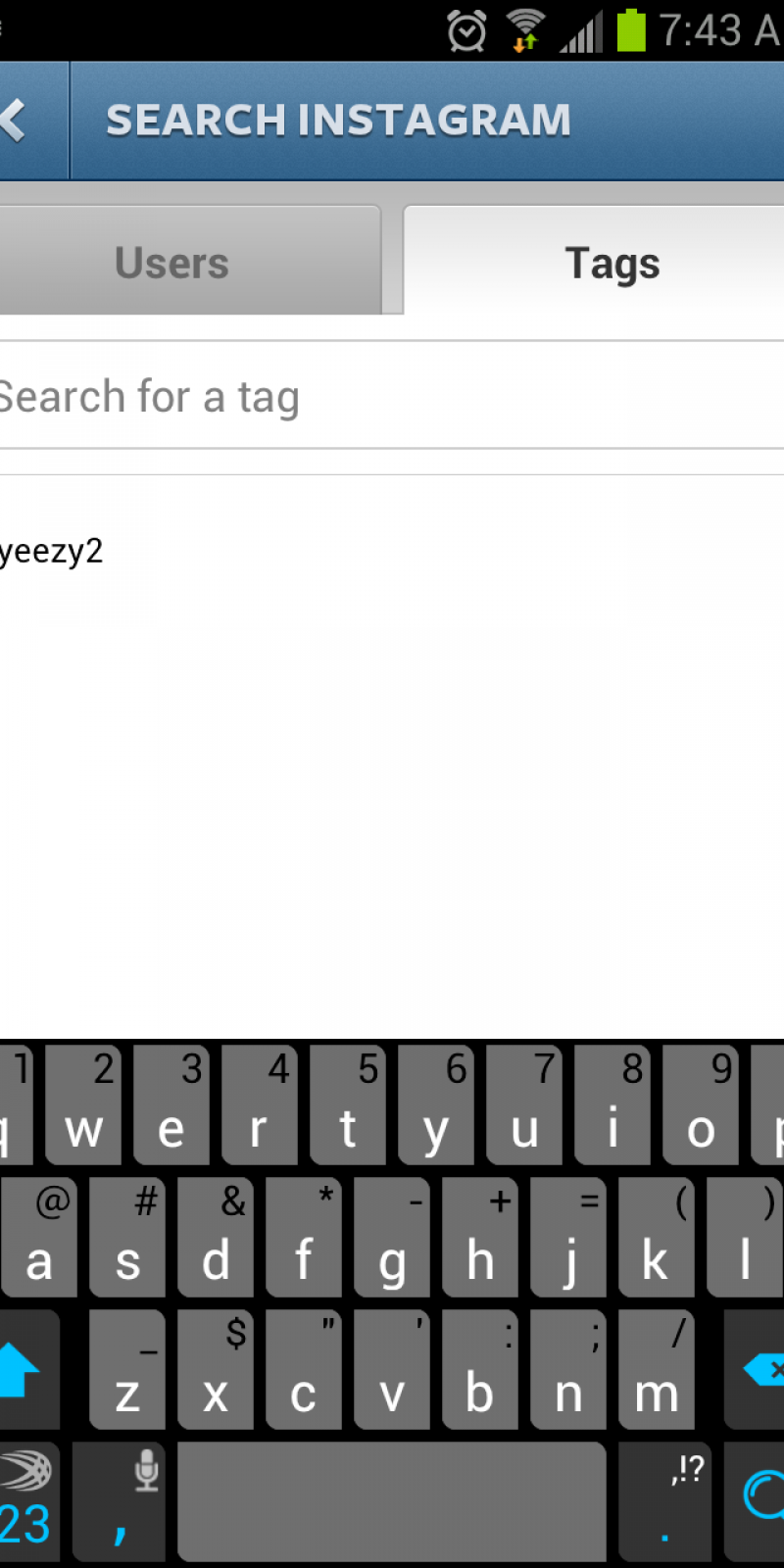Tap the letter y key

[435, 1104]
